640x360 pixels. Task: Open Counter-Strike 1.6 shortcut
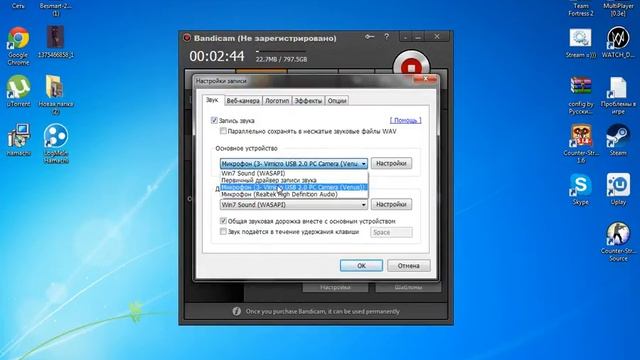tap(580, 144)
